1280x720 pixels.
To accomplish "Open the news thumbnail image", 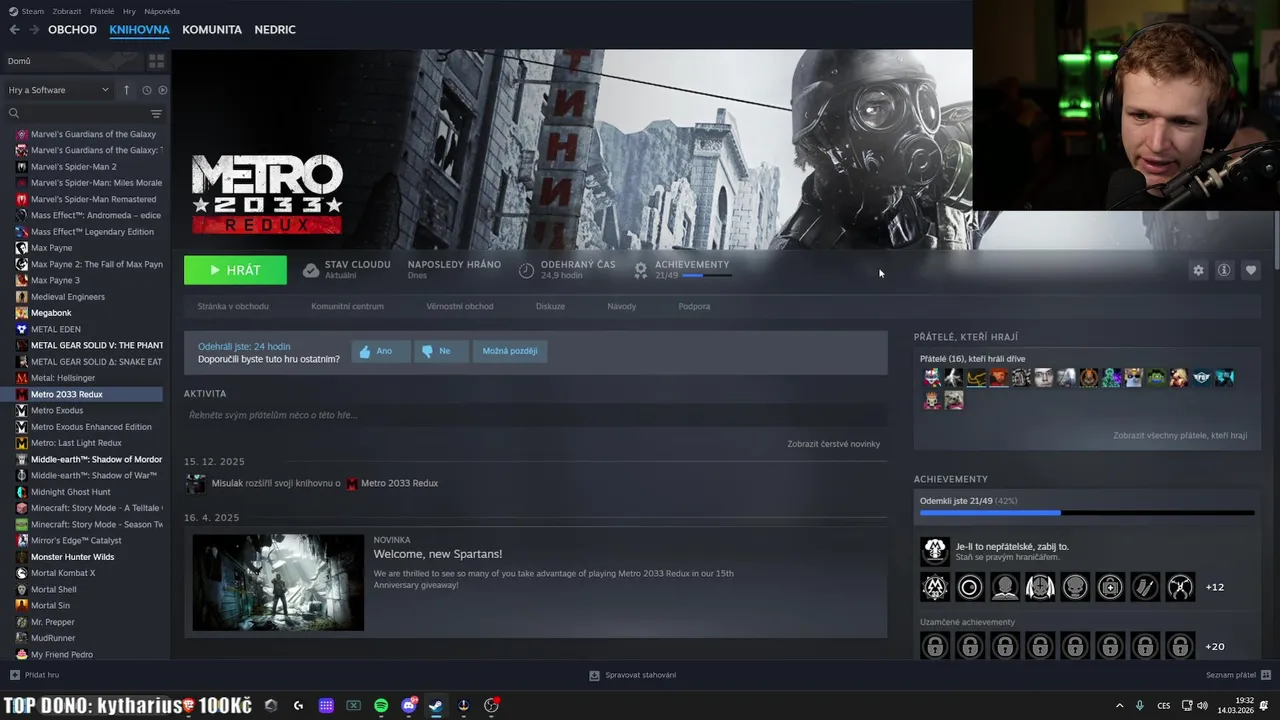I will 278,583.
